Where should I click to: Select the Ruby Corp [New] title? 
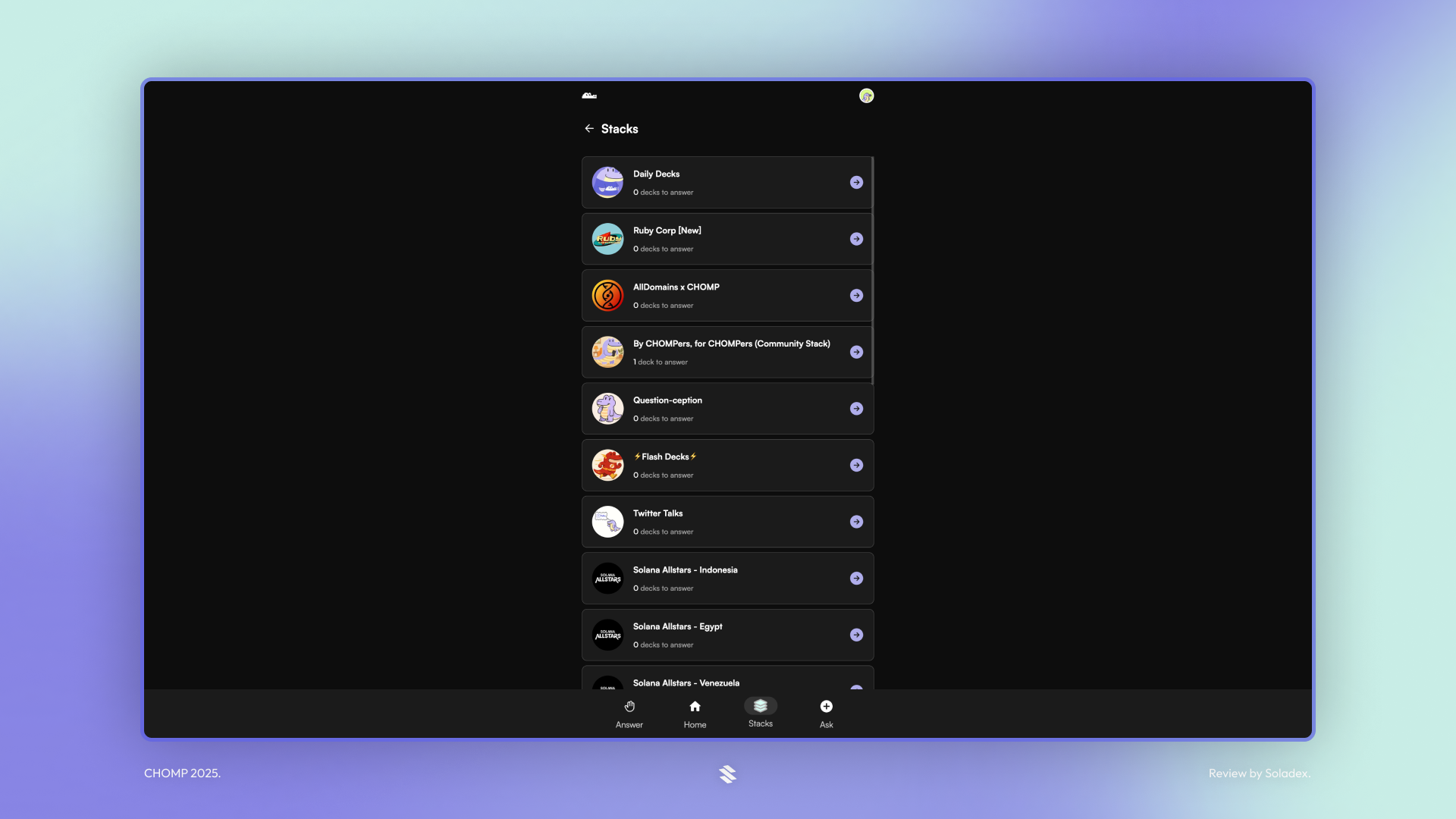[667, 231]
